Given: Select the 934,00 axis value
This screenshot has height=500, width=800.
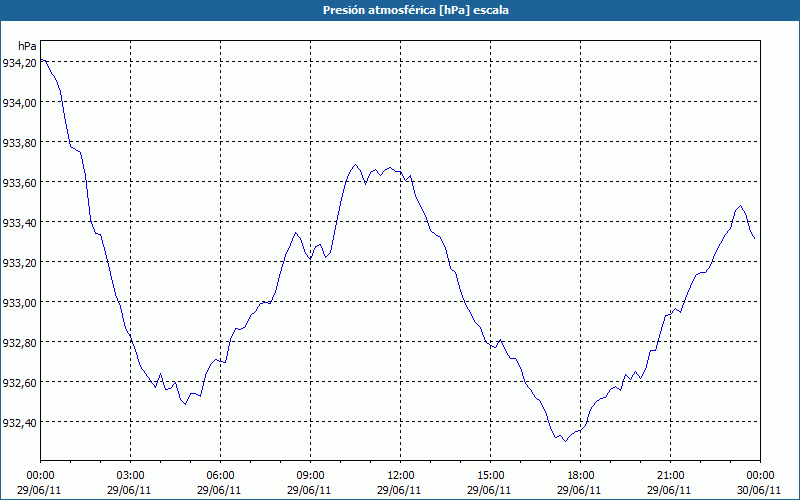Looking at the screenshot, I should 20,103.
